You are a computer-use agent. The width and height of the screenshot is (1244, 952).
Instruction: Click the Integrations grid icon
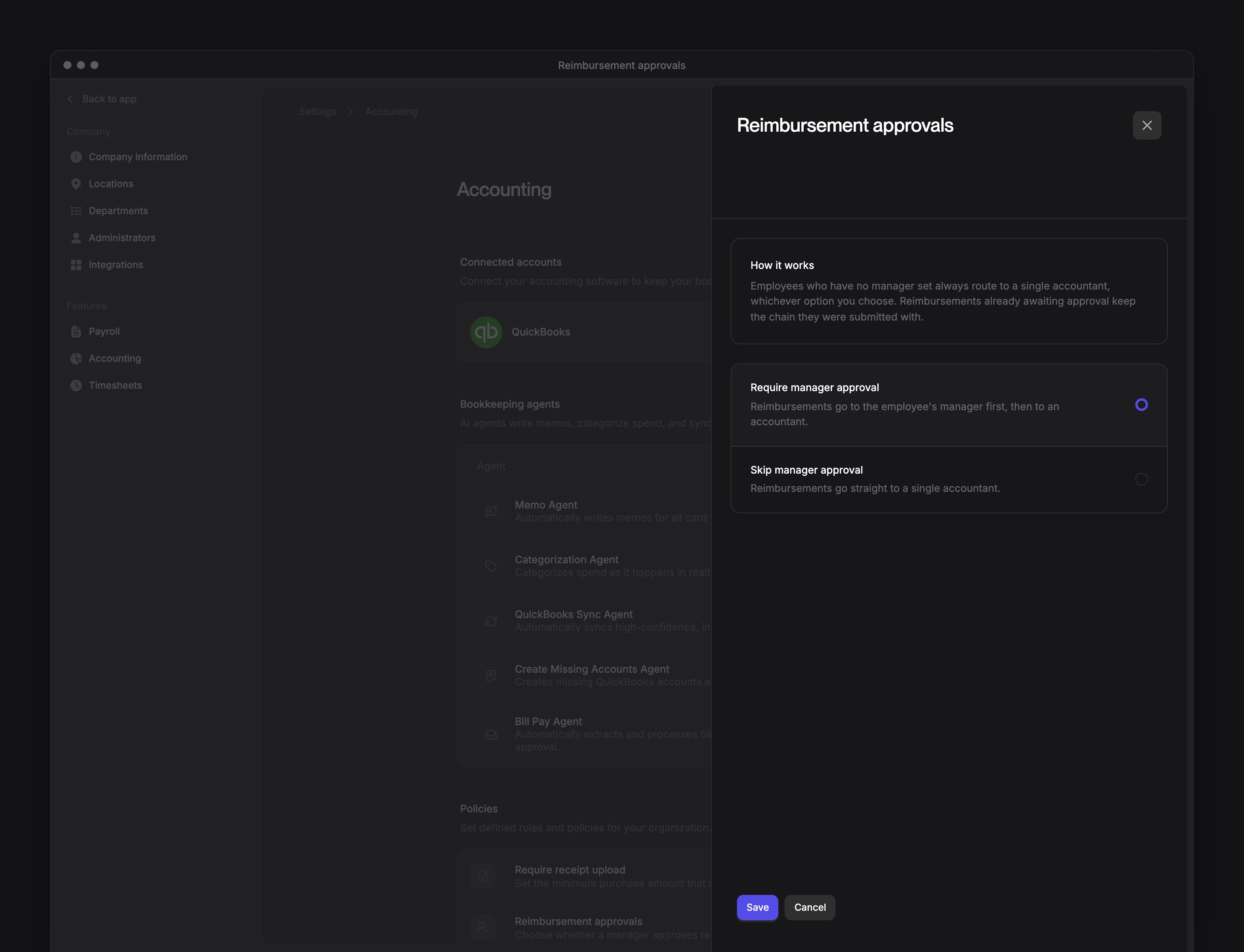[x=76, y=265]
